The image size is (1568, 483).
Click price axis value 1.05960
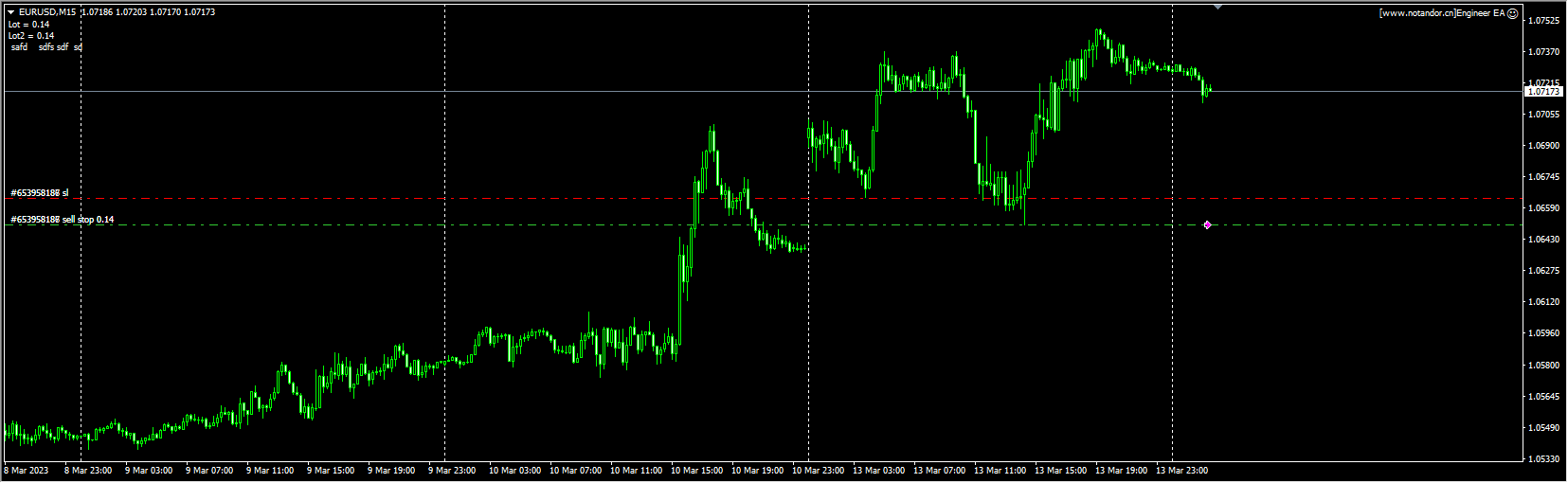(1544, 333)
